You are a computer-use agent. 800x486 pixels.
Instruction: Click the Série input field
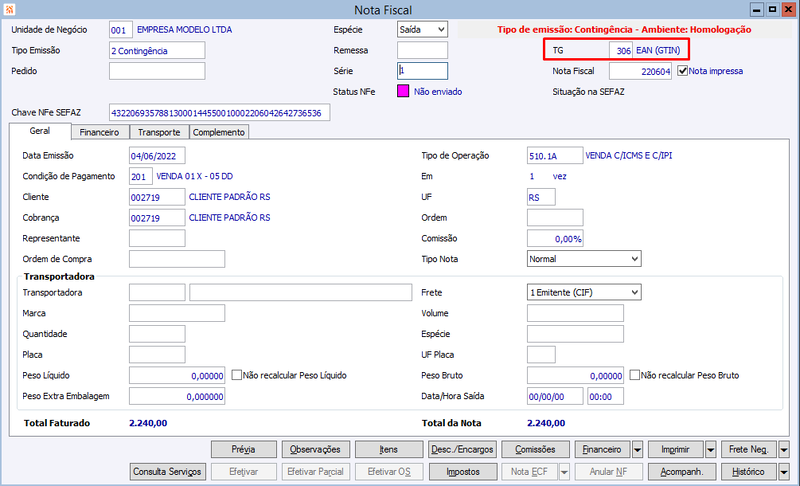pyautogui.click(x=422, y=71)
